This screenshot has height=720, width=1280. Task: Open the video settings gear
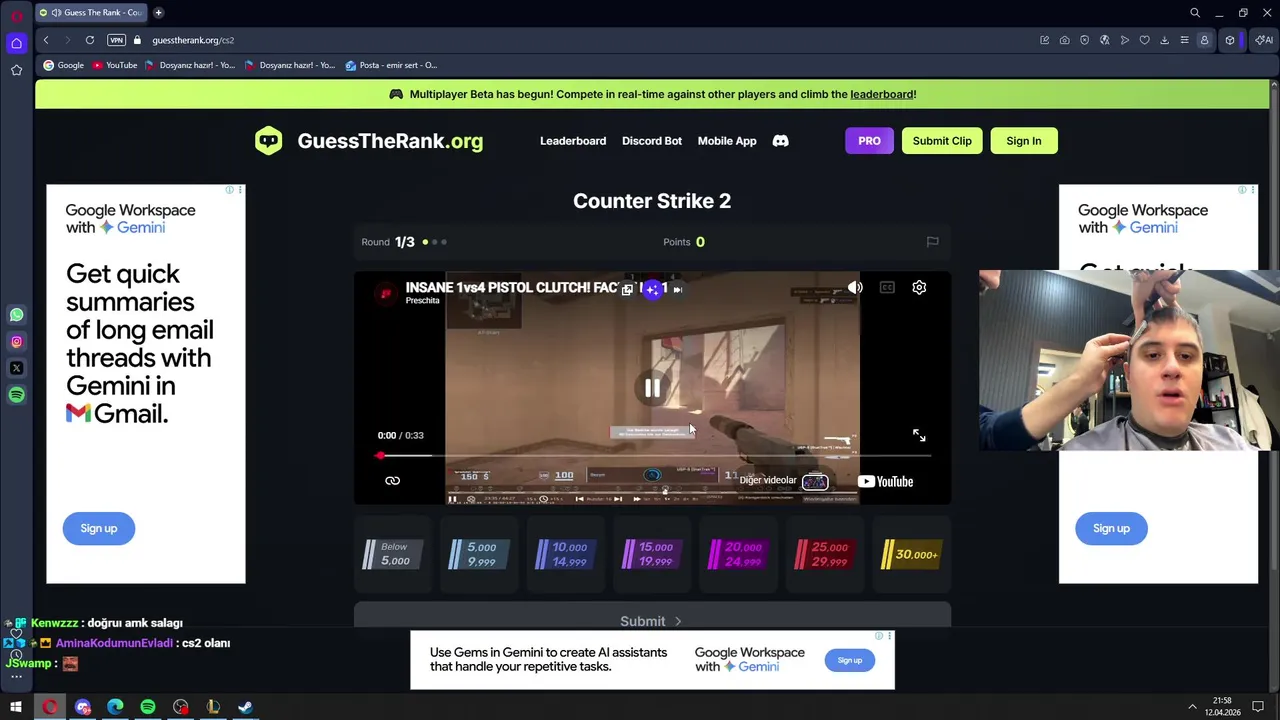click(x=919, y=288)
